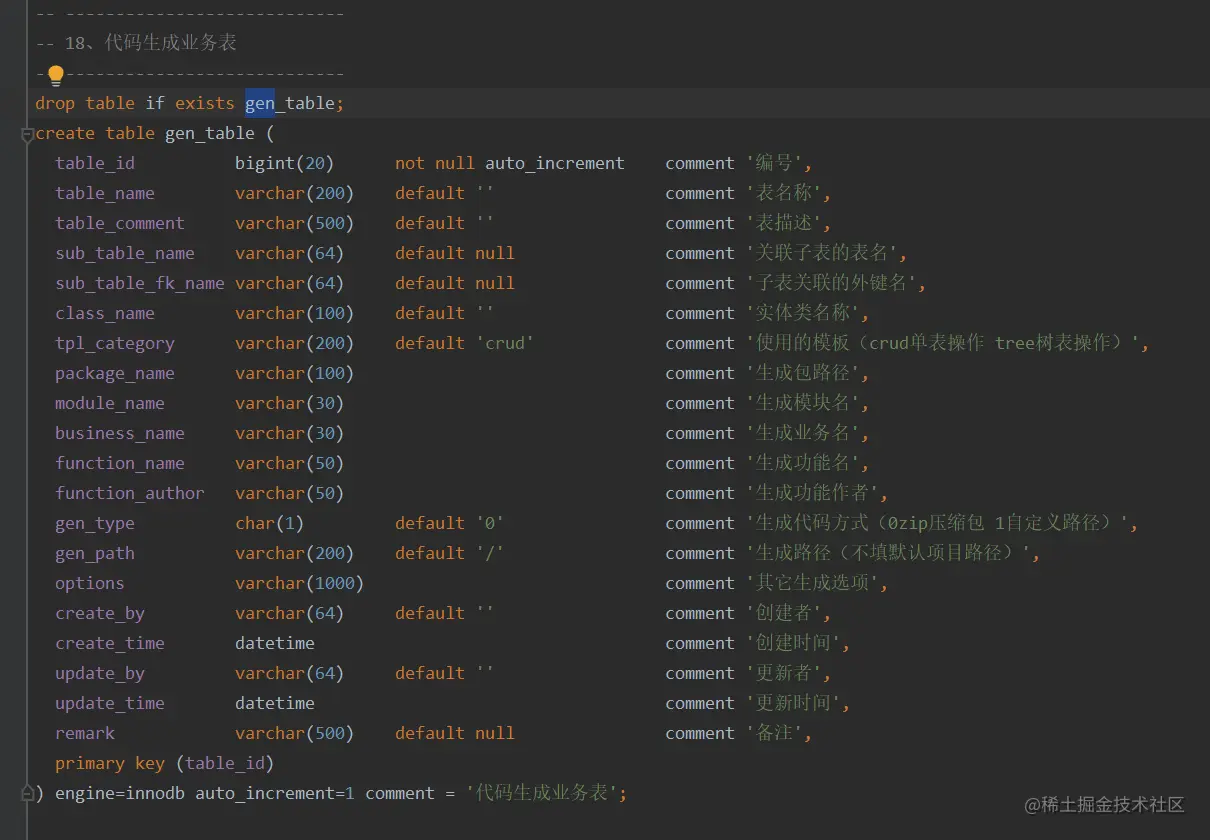Click 'exists' in the drop table line
This screenshot has height=840, width=1210.
tap(205, 103)
